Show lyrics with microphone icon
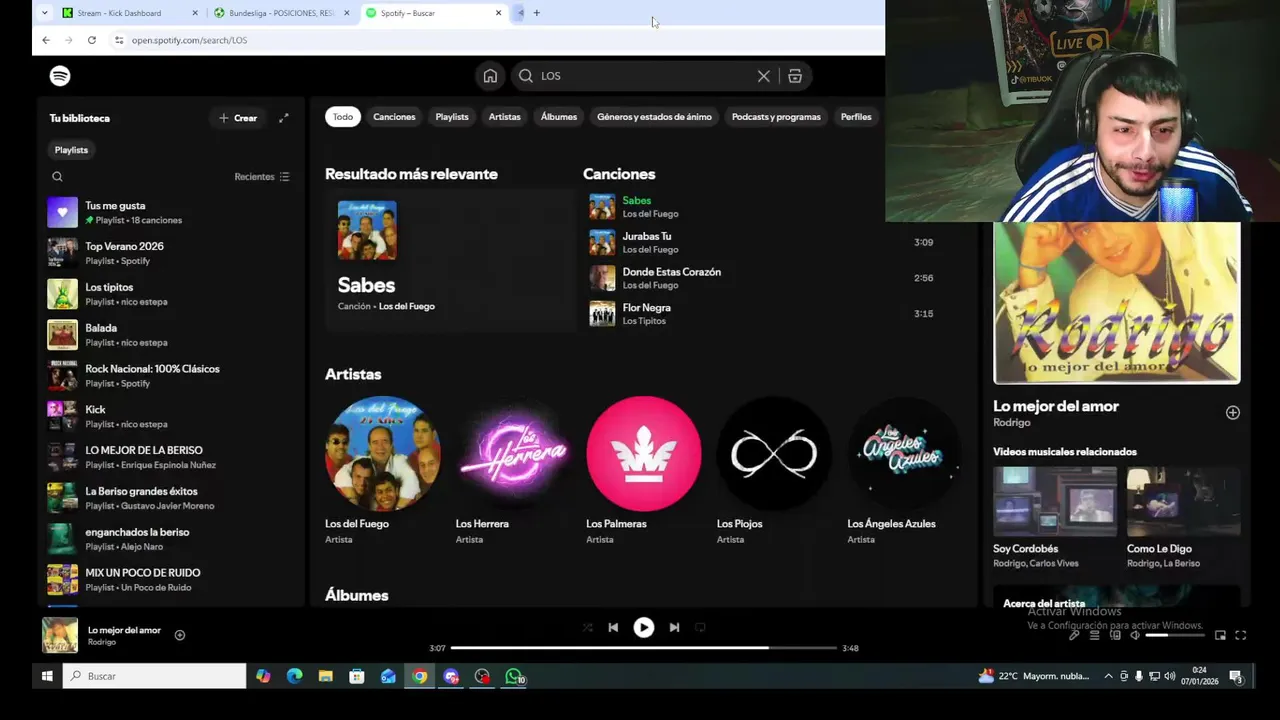The width and height of the screenshot is (1280, 720). tap(1074, 635)
